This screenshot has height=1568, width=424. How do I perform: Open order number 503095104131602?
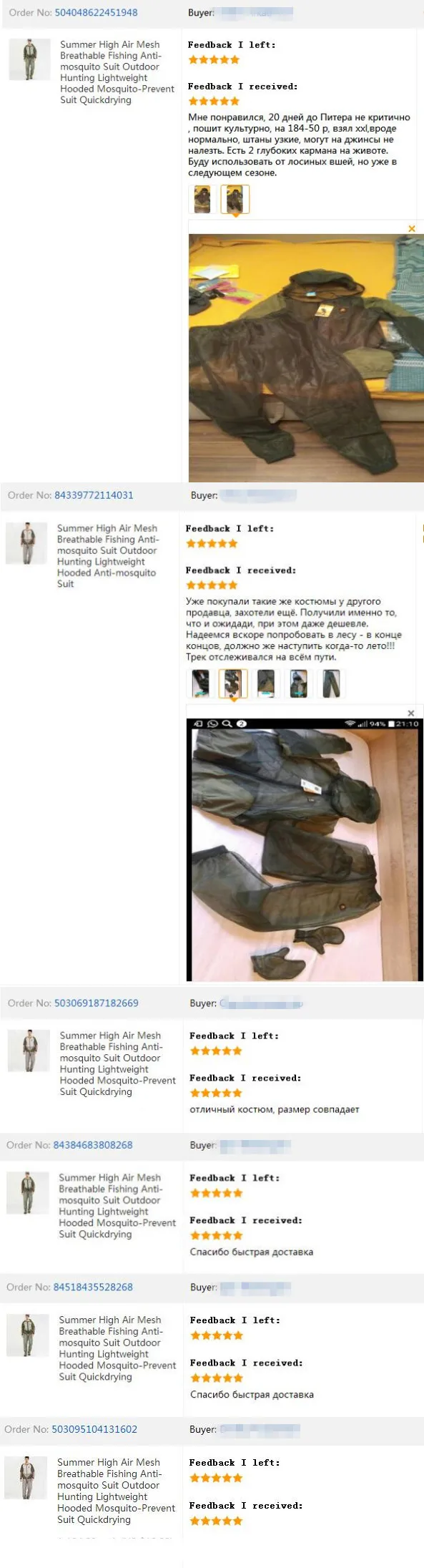(x=94, y=1428)
